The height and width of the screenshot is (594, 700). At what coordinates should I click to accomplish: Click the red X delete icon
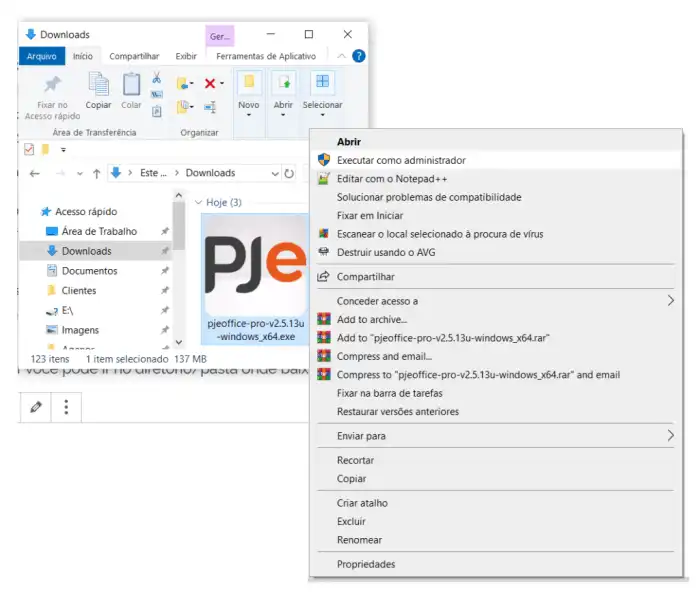coord(210,83)
